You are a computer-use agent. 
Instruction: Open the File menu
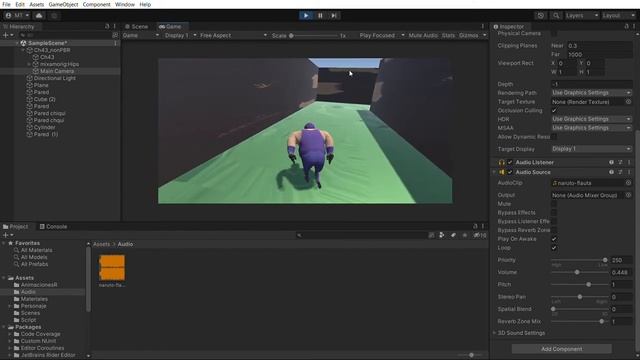pos(7,4)
